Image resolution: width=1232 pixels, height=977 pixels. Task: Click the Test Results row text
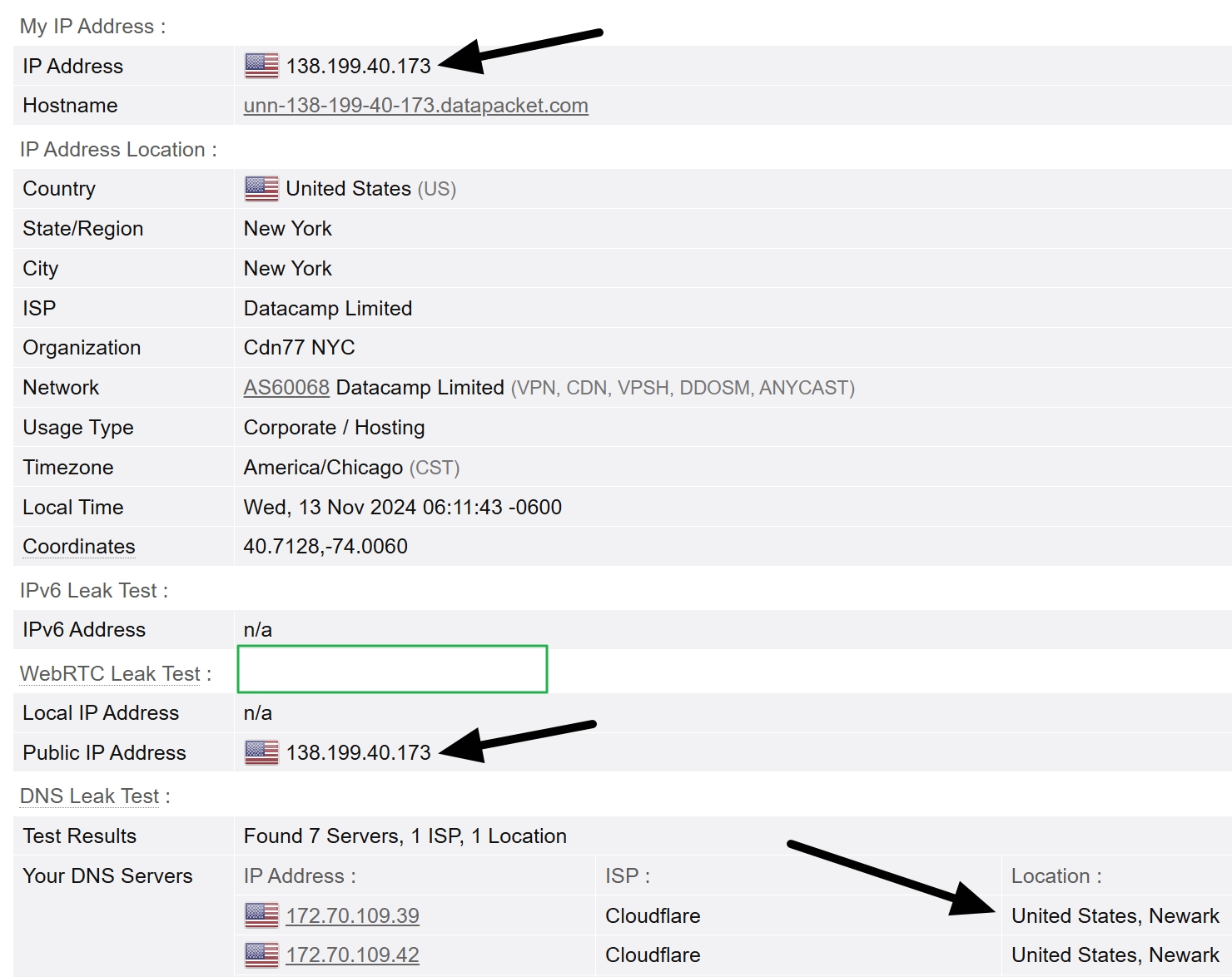pos(404,836)
